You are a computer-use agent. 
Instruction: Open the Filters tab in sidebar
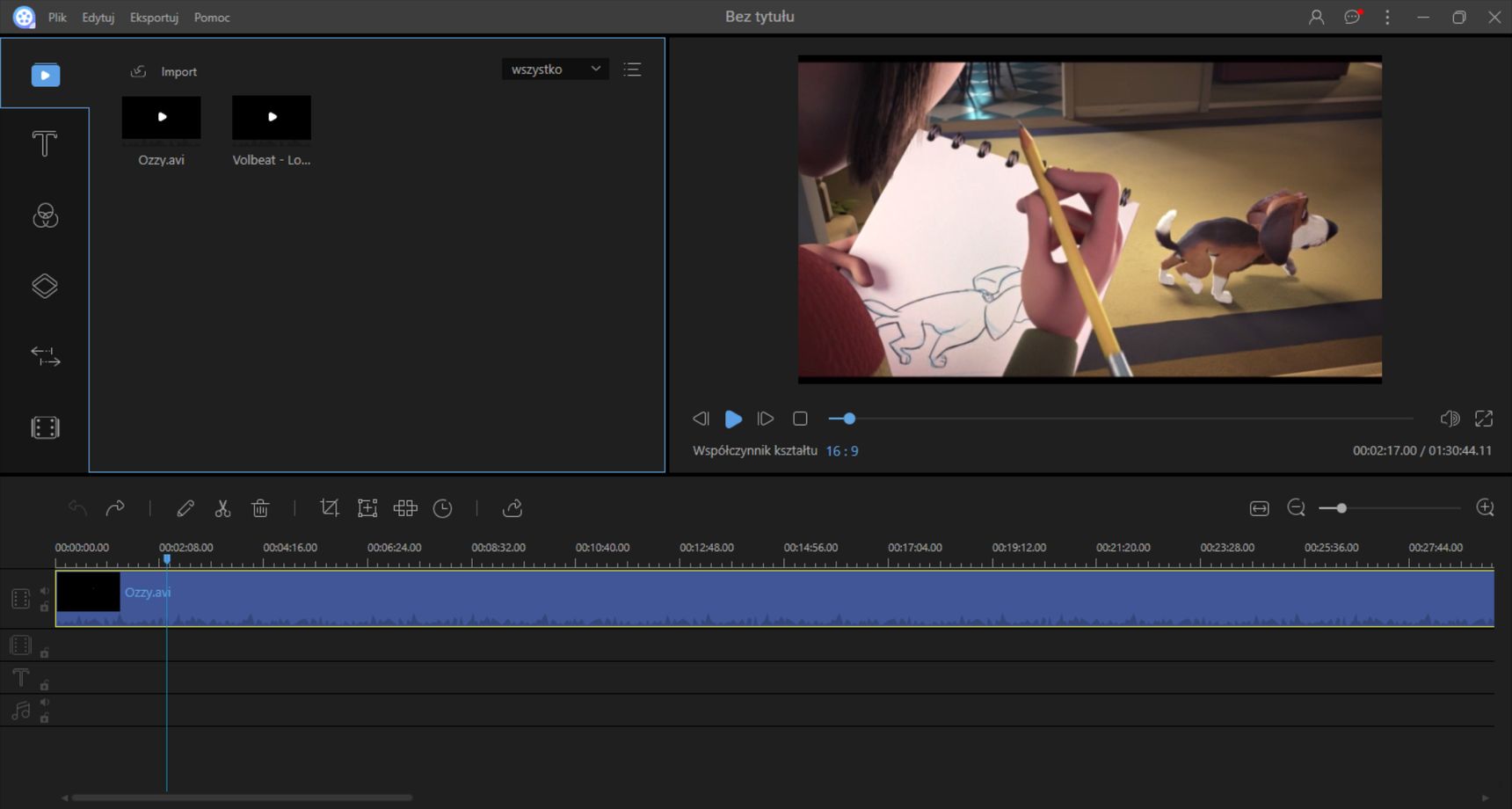point(45,215)
